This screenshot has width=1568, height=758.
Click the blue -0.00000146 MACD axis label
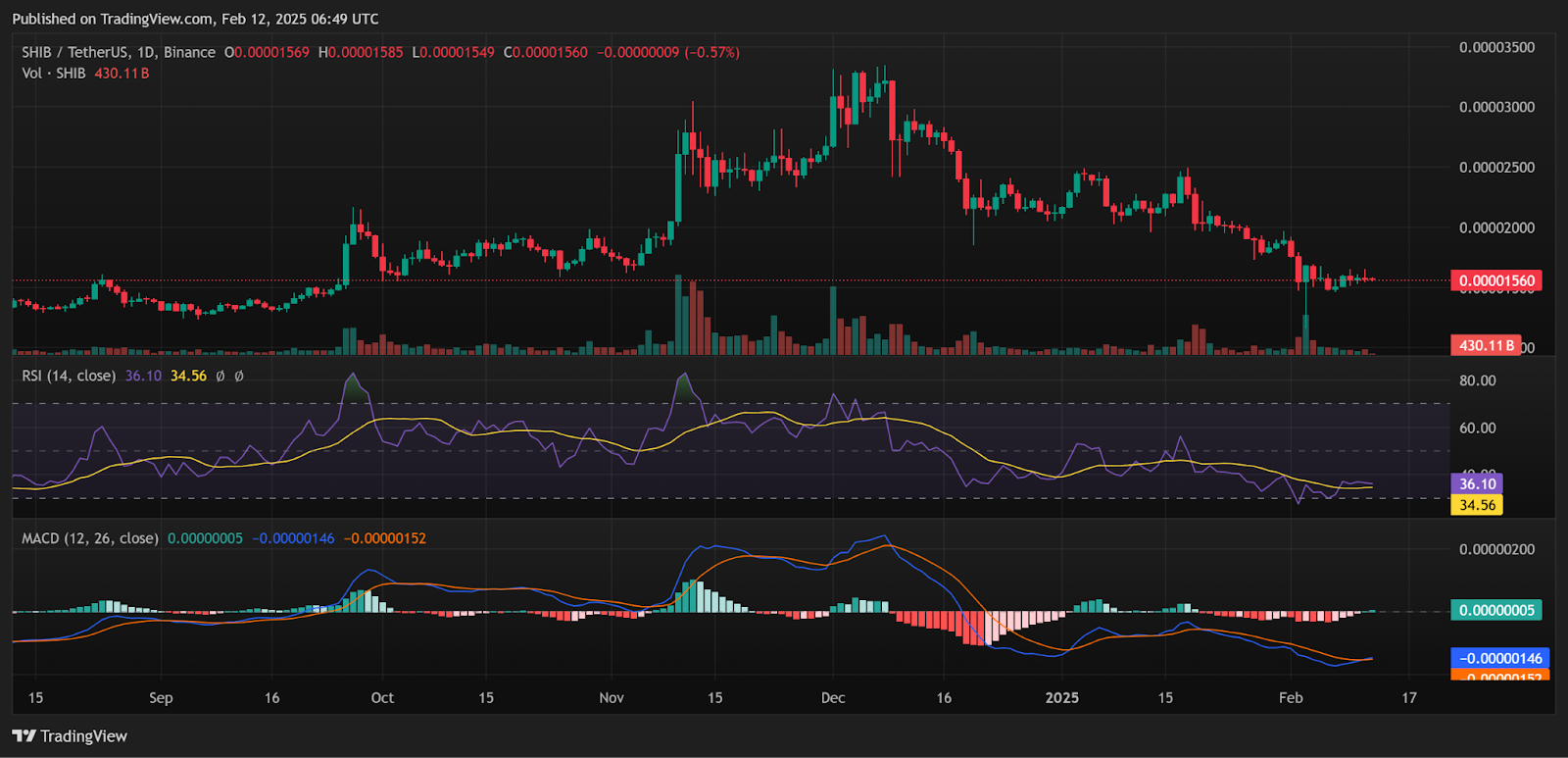coord(1499,658)
